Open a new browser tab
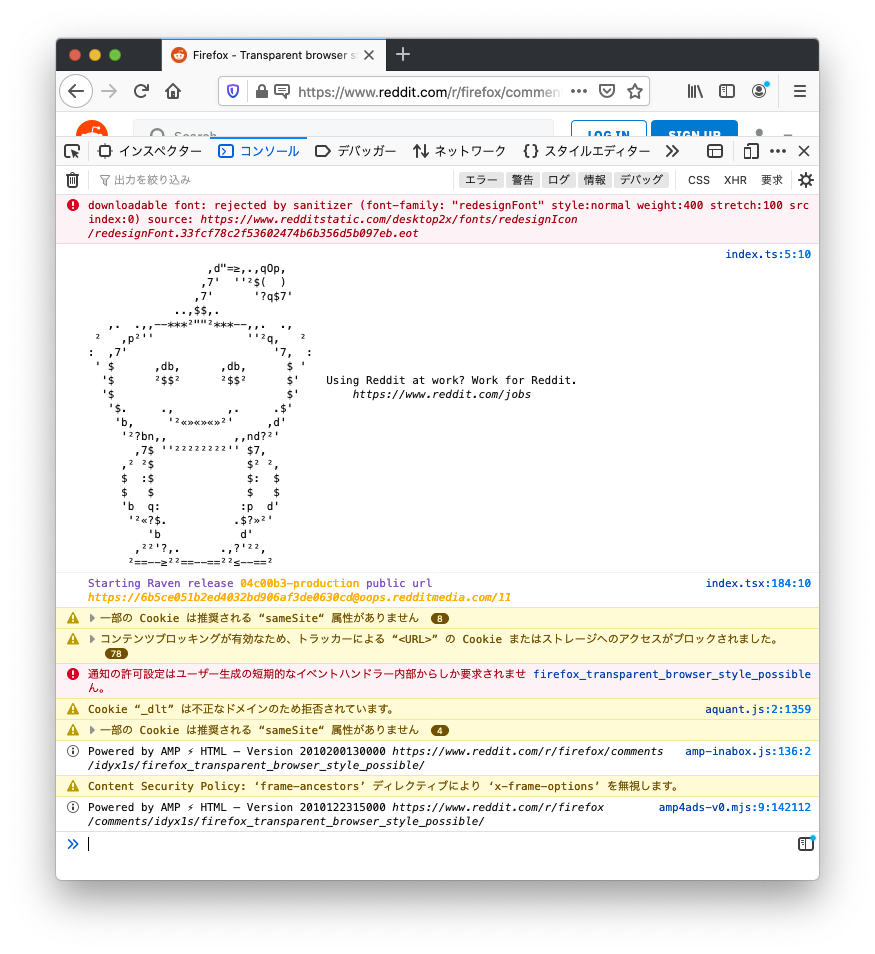The width and height of the screenshot is (875, 954). tap(403, 54)
